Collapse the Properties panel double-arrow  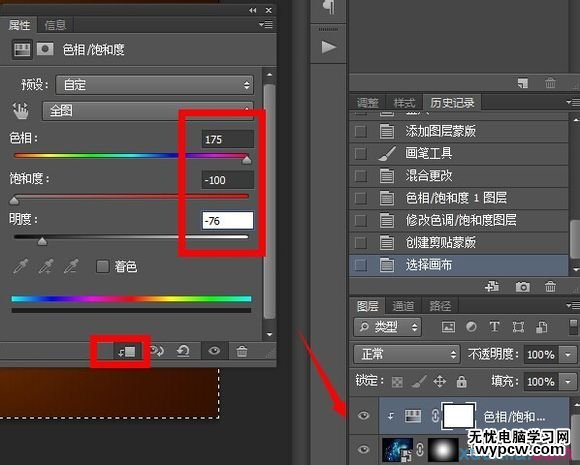[253, 10]
